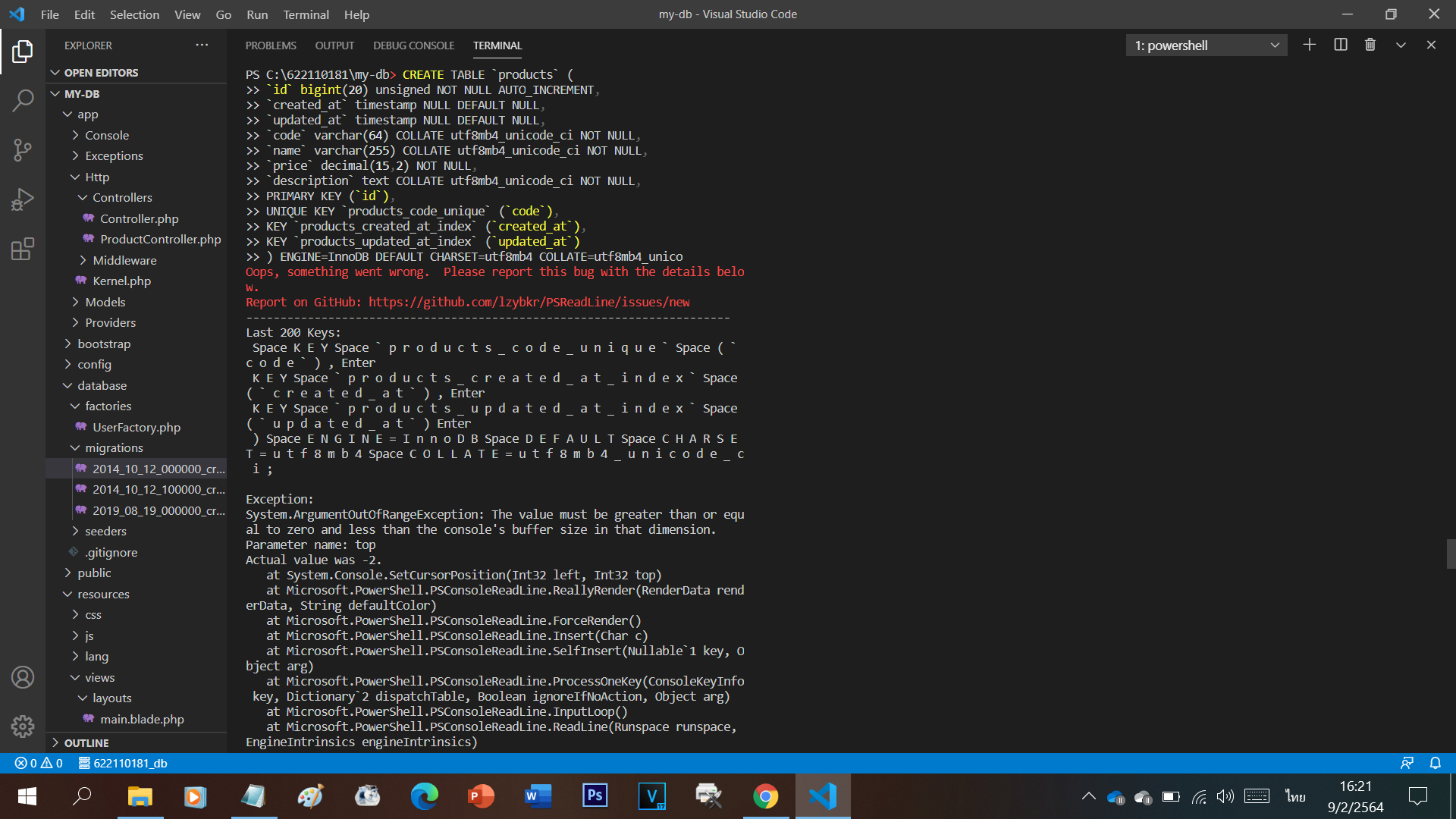Open the Extensions view
Viewport: 1456px width, 819px height.
(x=23, y=249)
